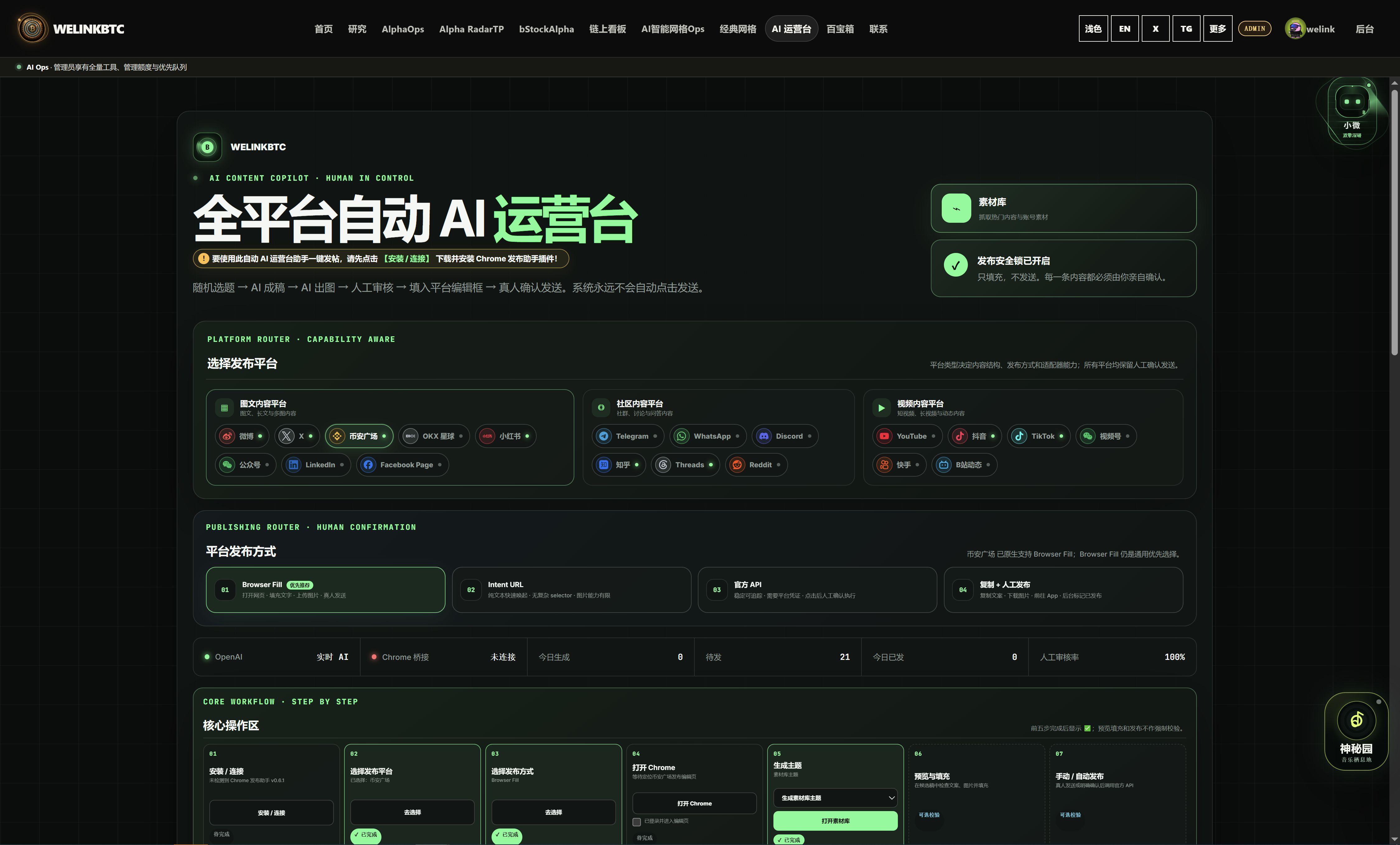Choose the Reddit platform icon

tap(737, 465)
